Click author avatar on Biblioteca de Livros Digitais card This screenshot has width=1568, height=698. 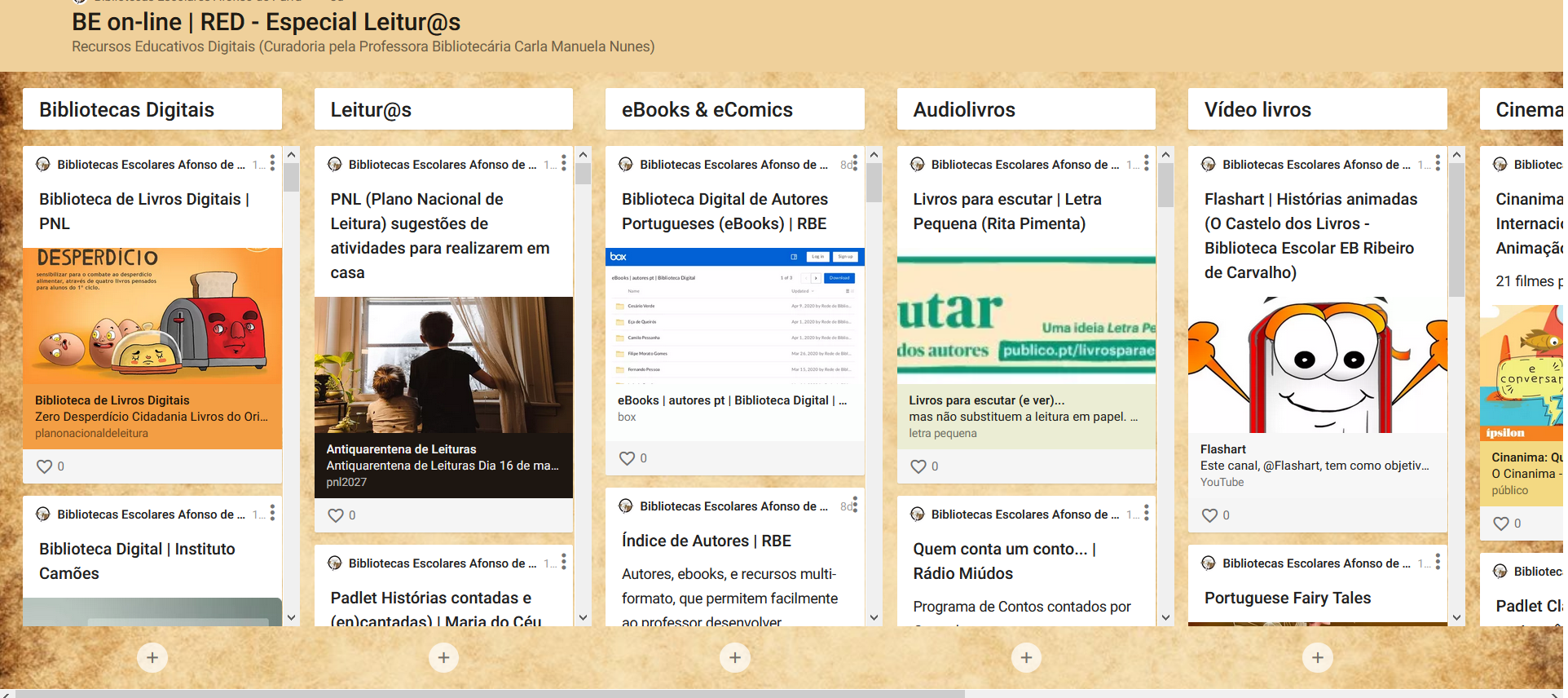(x=43, y=164)
